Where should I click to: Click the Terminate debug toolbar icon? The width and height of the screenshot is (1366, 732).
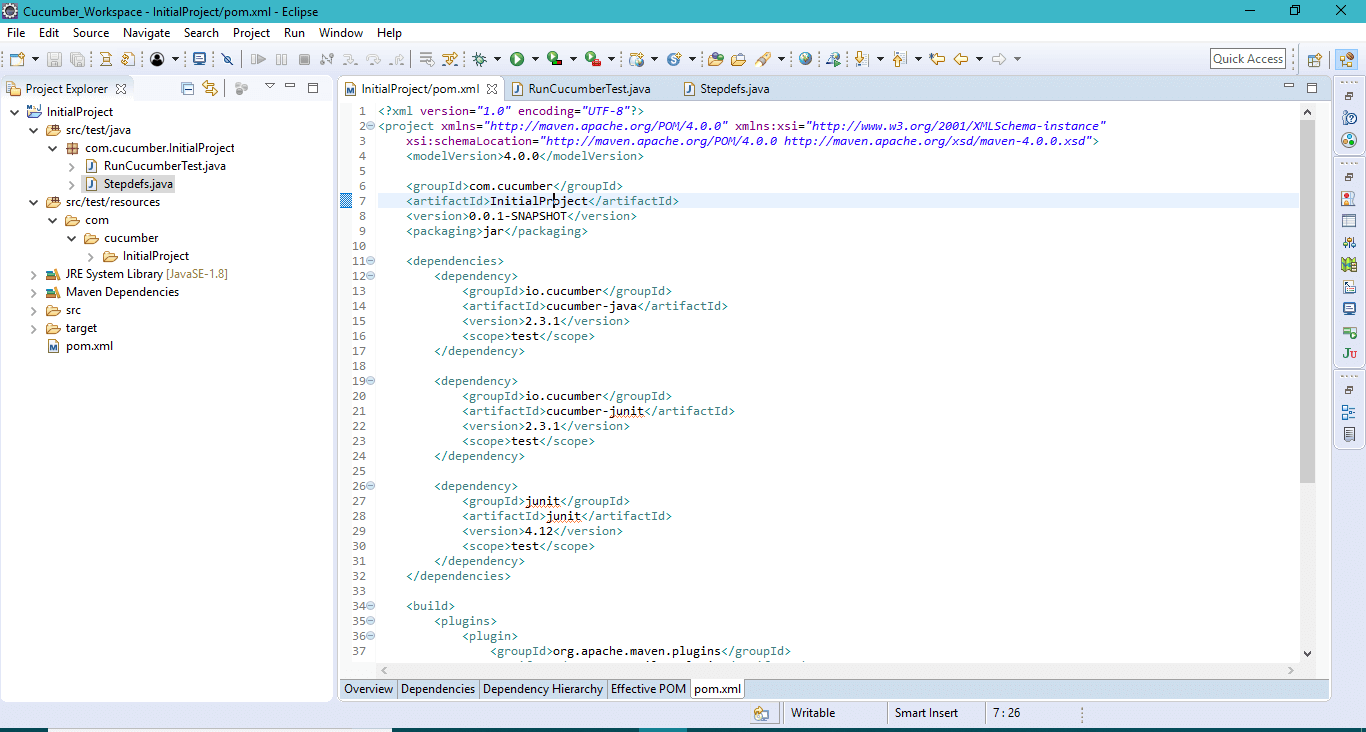pos(304,59)
